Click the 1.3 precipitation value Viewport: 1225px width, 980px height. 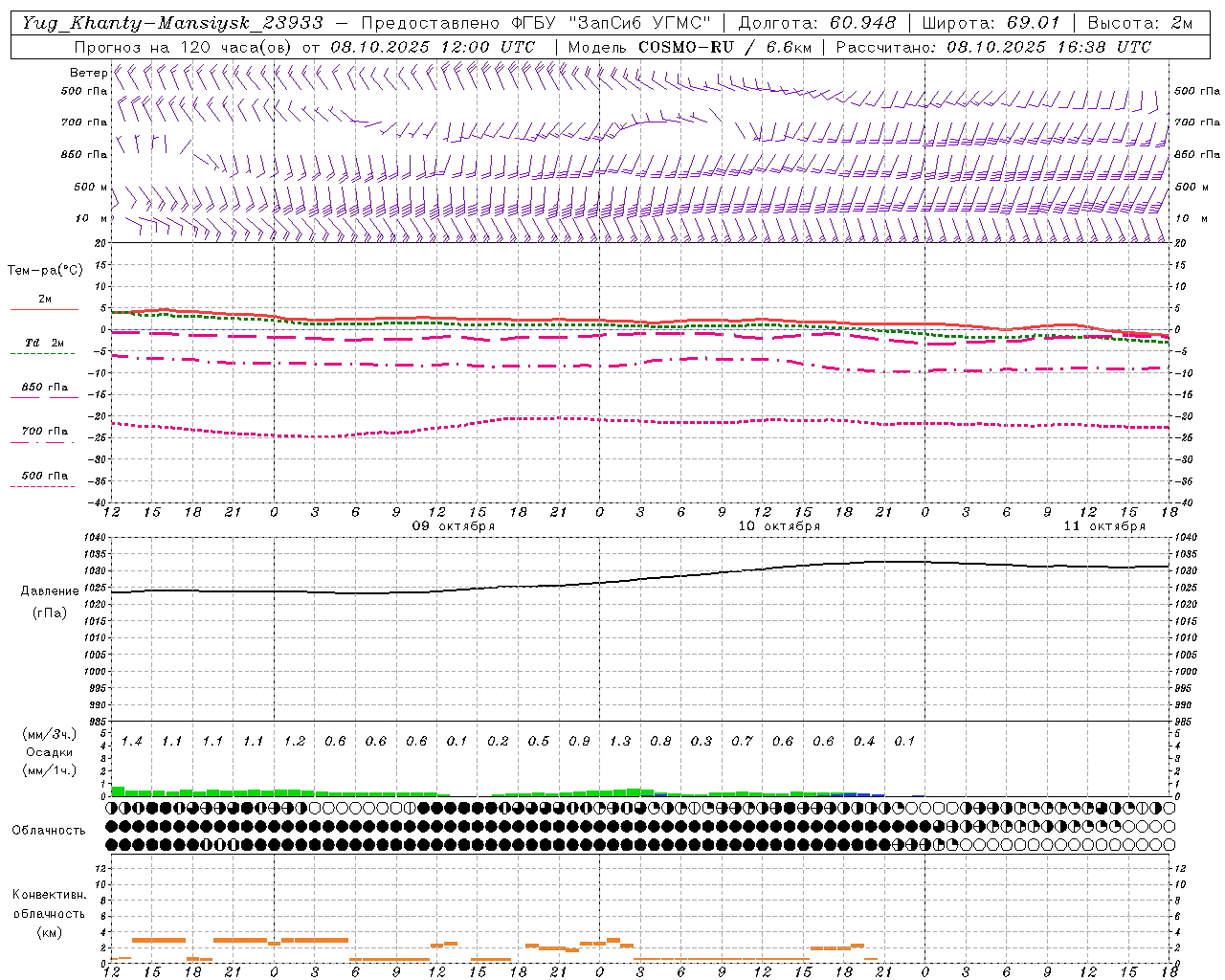point(620,742)
